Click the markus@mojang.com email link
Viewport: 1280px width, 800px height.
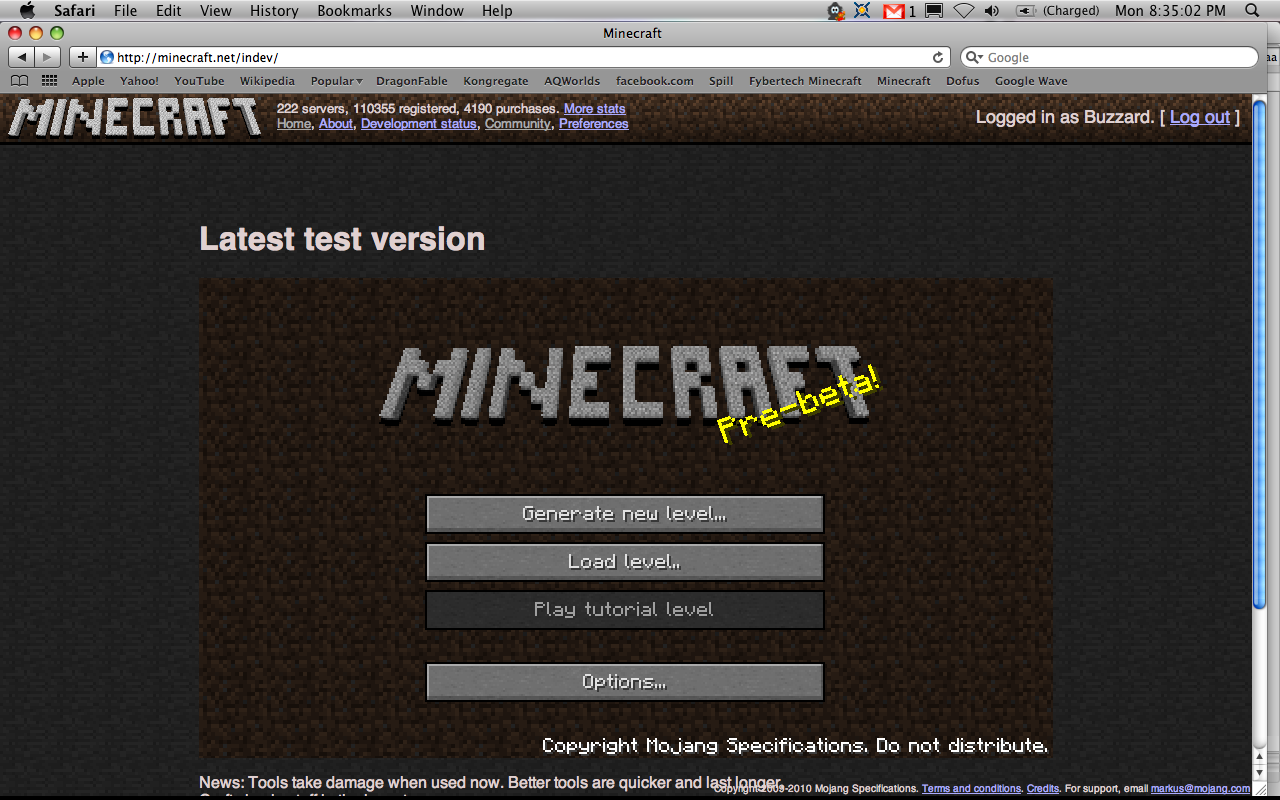[1200, 789]
